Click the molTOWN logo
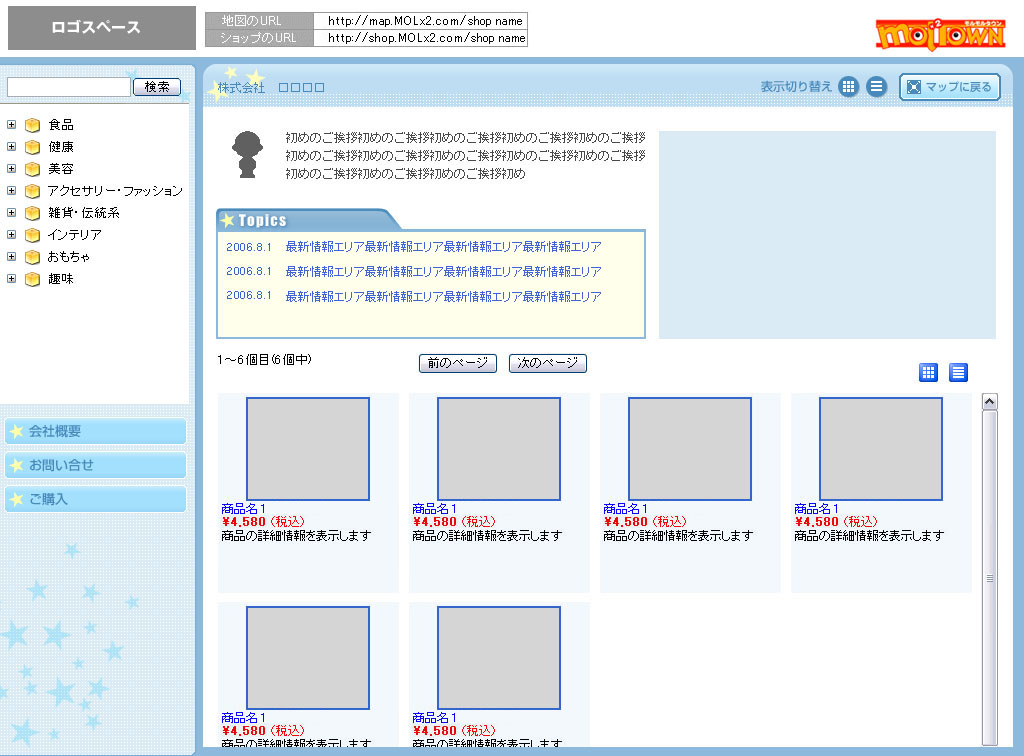Viewport: 1024px width, 756px height. 940,34
